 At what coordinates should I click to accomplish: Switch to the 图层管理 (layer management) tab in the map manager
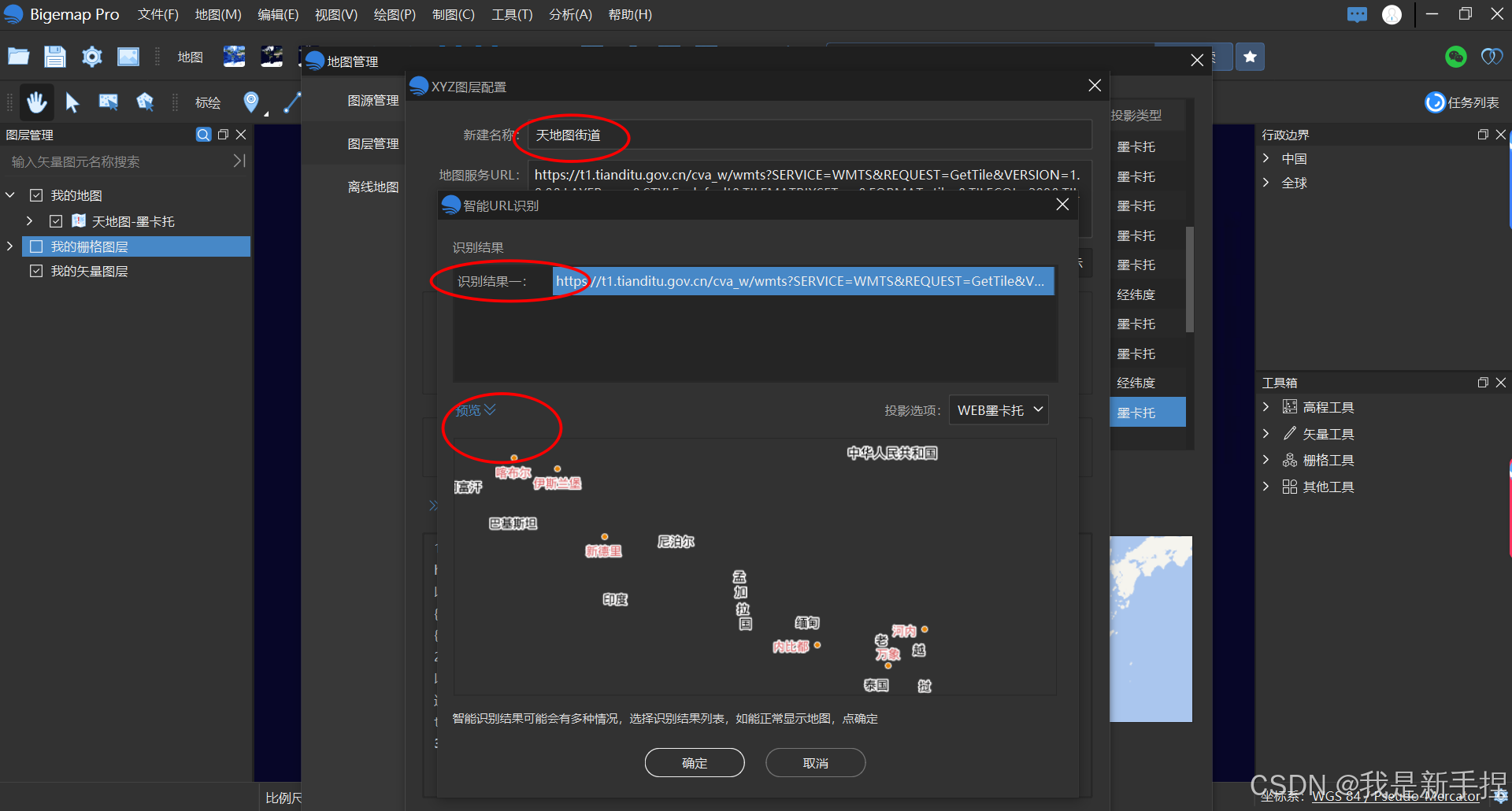(x=372, y=143)
